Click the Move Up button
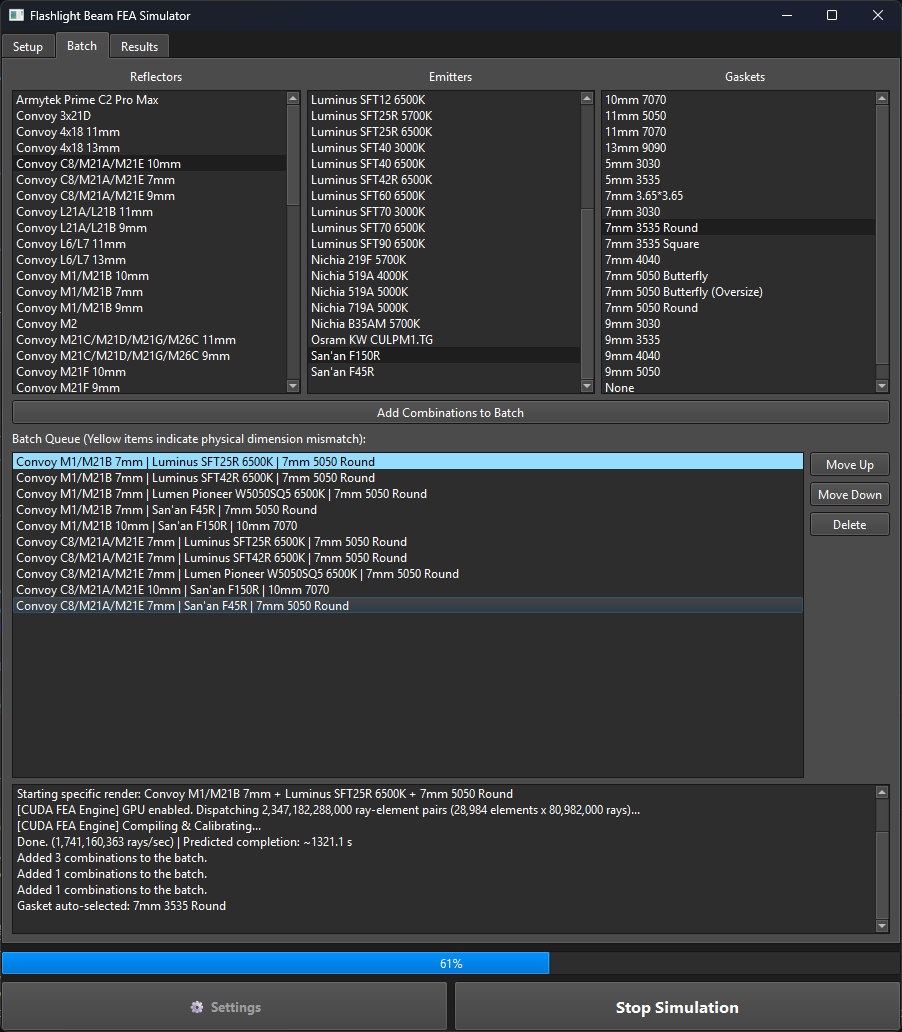The image size is (902, 1032). [x=849, y=465]
